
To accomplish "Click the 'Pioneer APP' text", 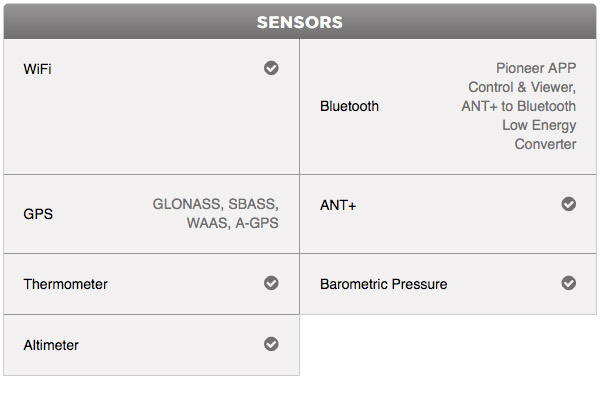I will 536,68.
